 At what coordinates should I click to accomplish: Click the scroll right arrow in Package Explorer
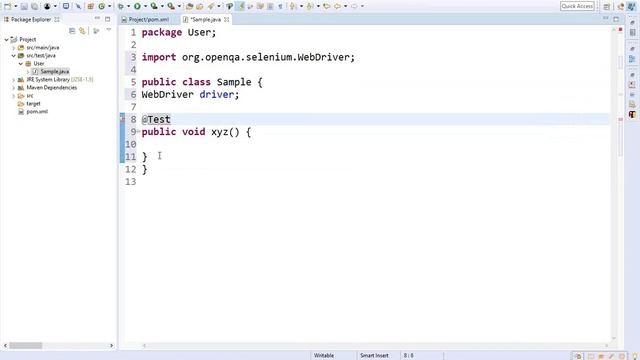pyautogui.click(x=111, y=346)
